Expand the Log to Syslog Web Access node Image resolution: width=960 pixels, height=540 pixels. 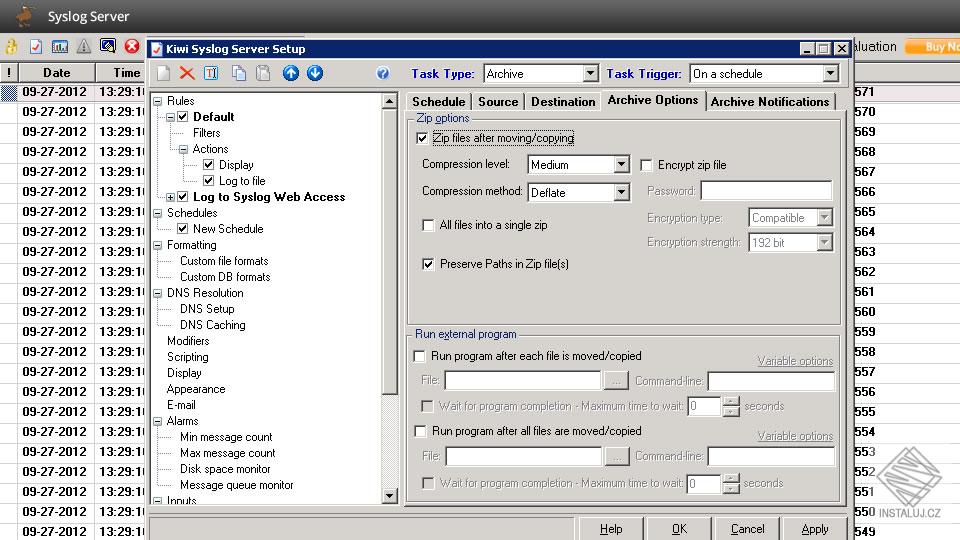click(170, 197)
